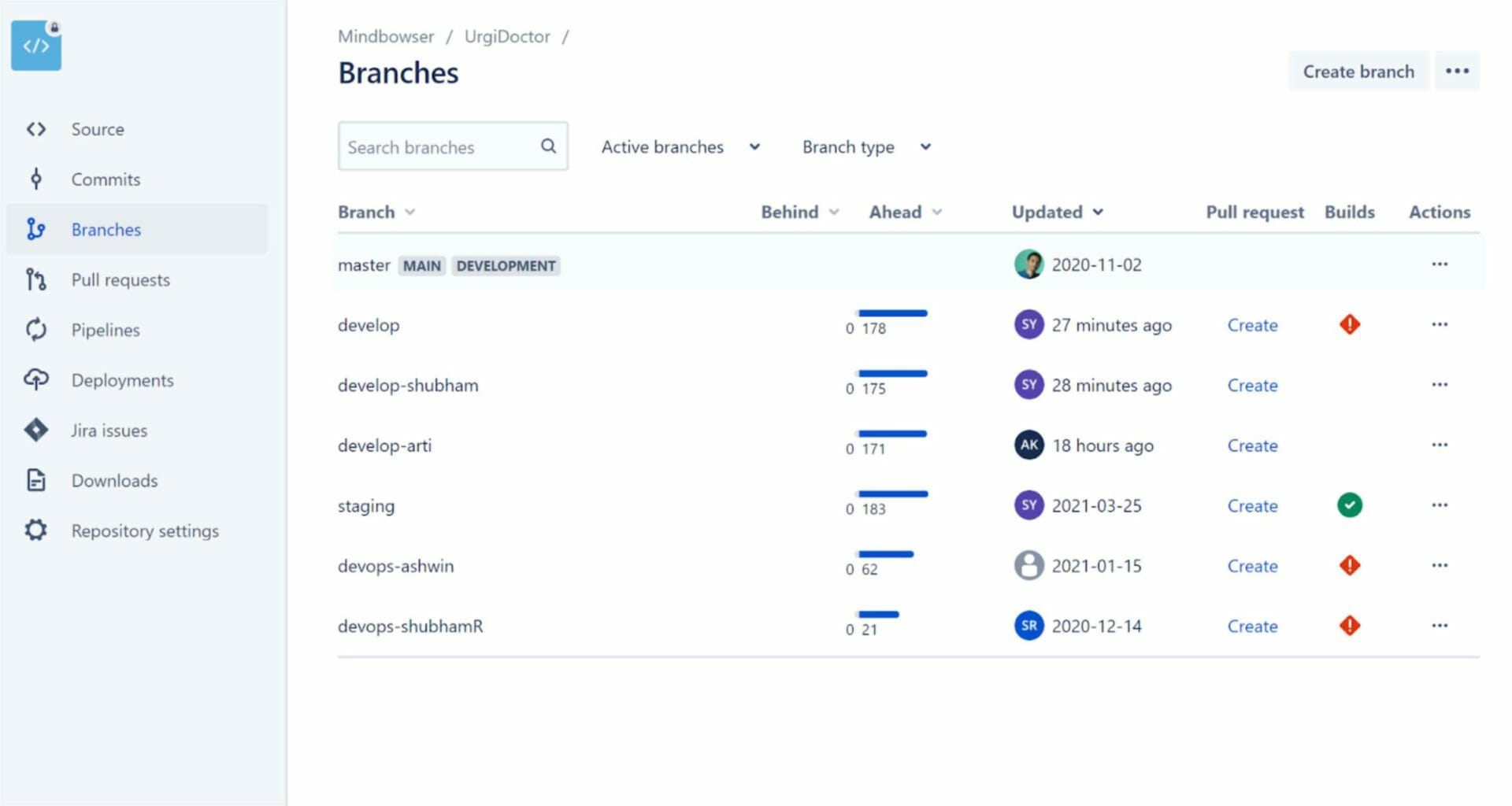This screenshot has height=806, width=1512.
Task: Click SY avatar on develop-shubham row
Action: [x=1029, y=385]
